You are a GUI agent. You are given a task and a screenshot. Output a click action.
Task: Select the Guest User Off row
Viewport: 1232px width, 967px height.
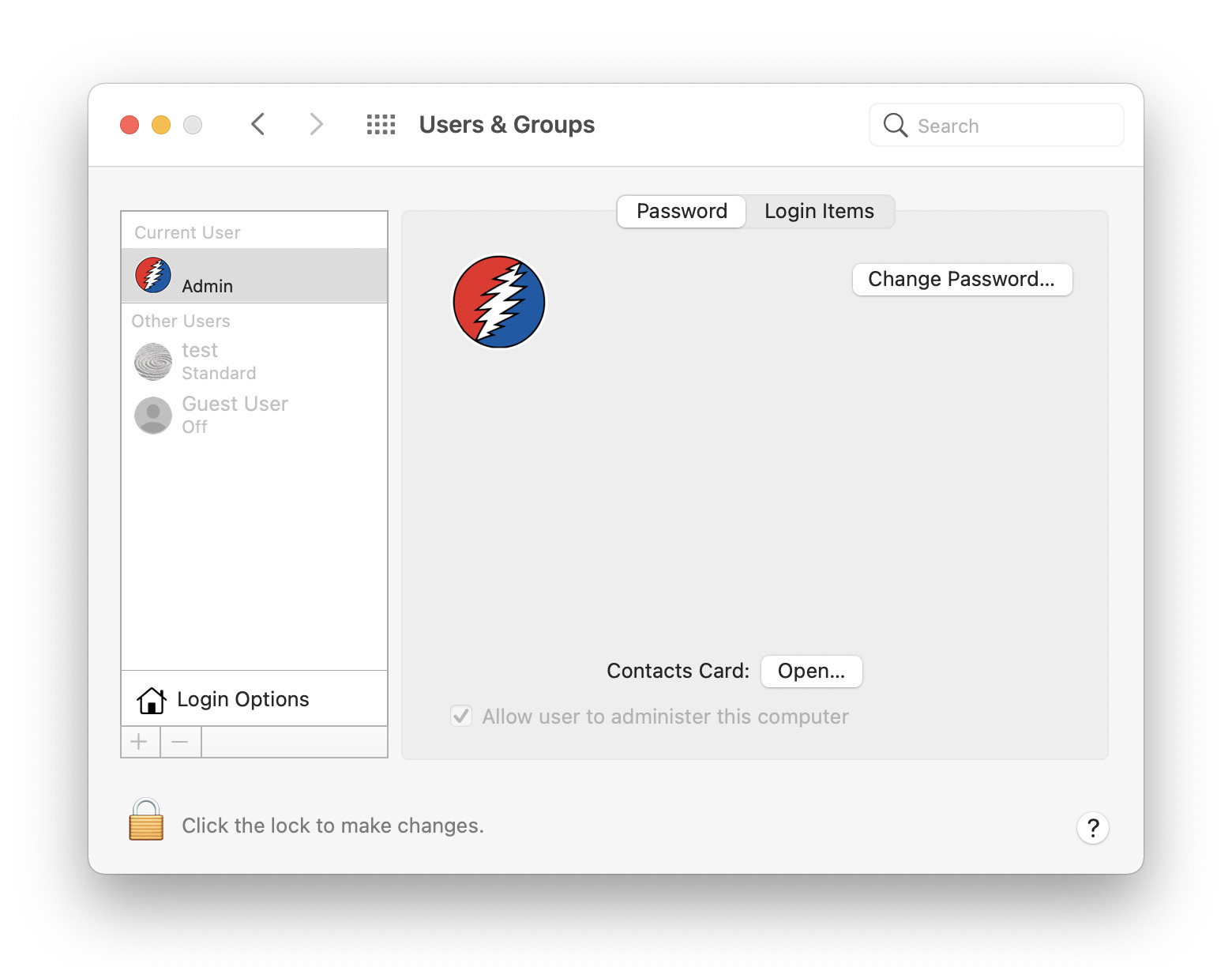click(x=254, y=416)
